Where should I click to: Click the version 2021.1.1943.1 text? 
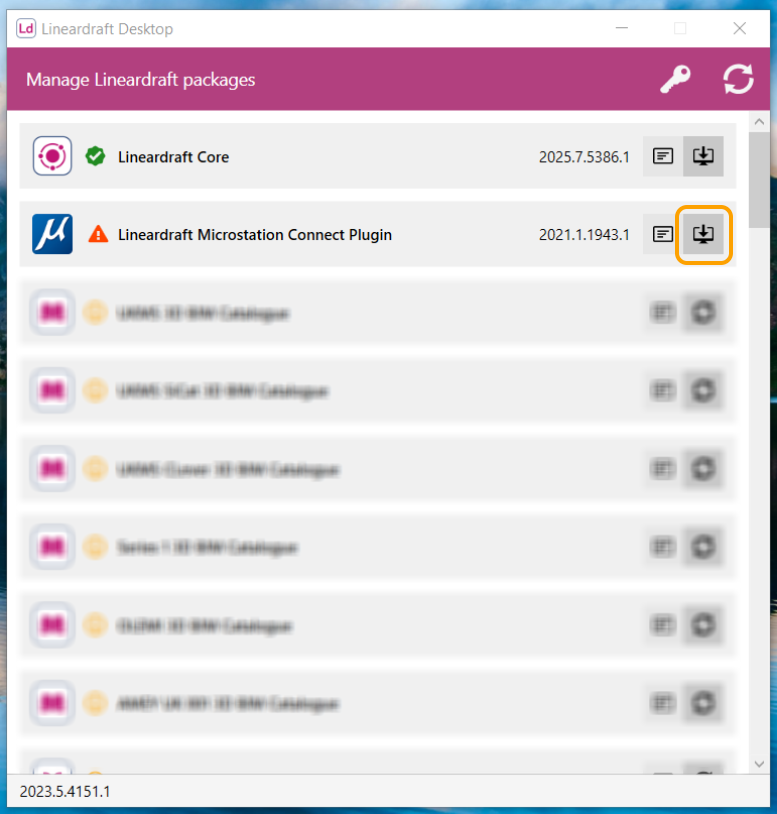click(x=584, y=235)
